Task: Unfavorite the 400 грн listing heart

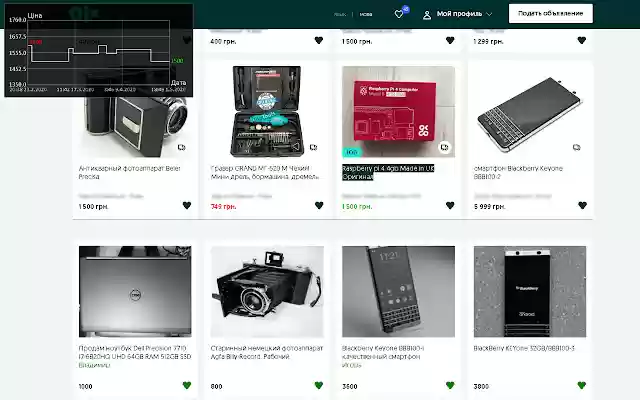Action: [319, 40]
